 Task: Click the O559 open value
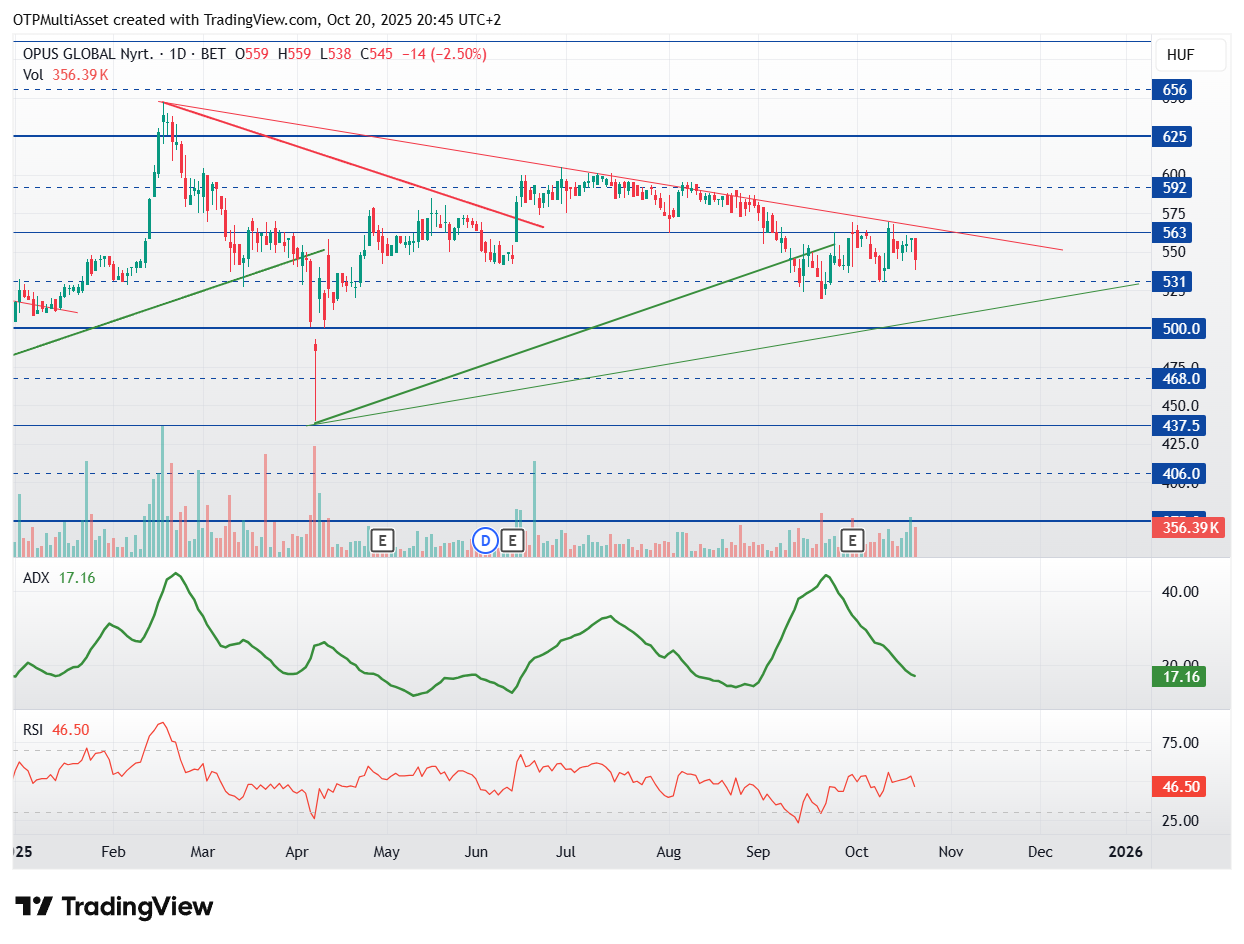click(251, 54)
